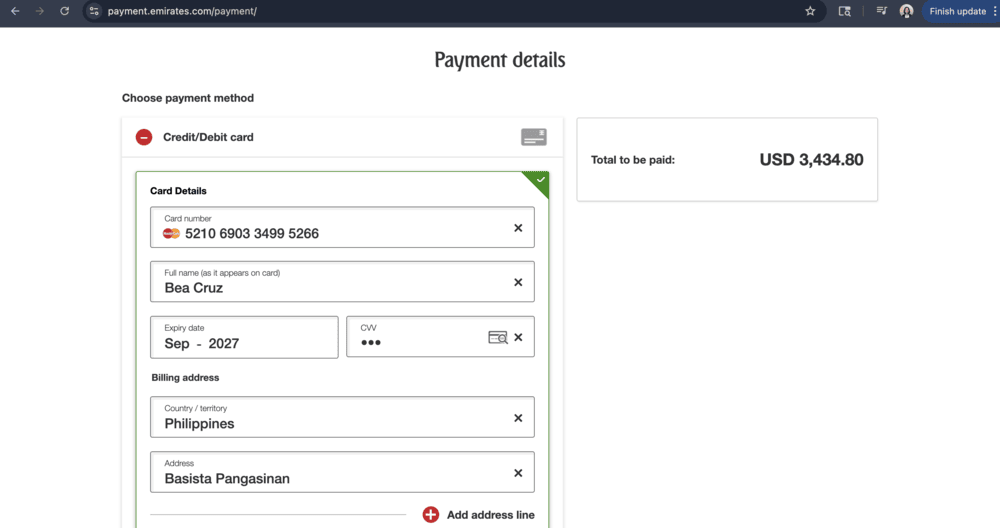
Task: Click the green checkmark corner badge
Action: (x=539, y=181)
